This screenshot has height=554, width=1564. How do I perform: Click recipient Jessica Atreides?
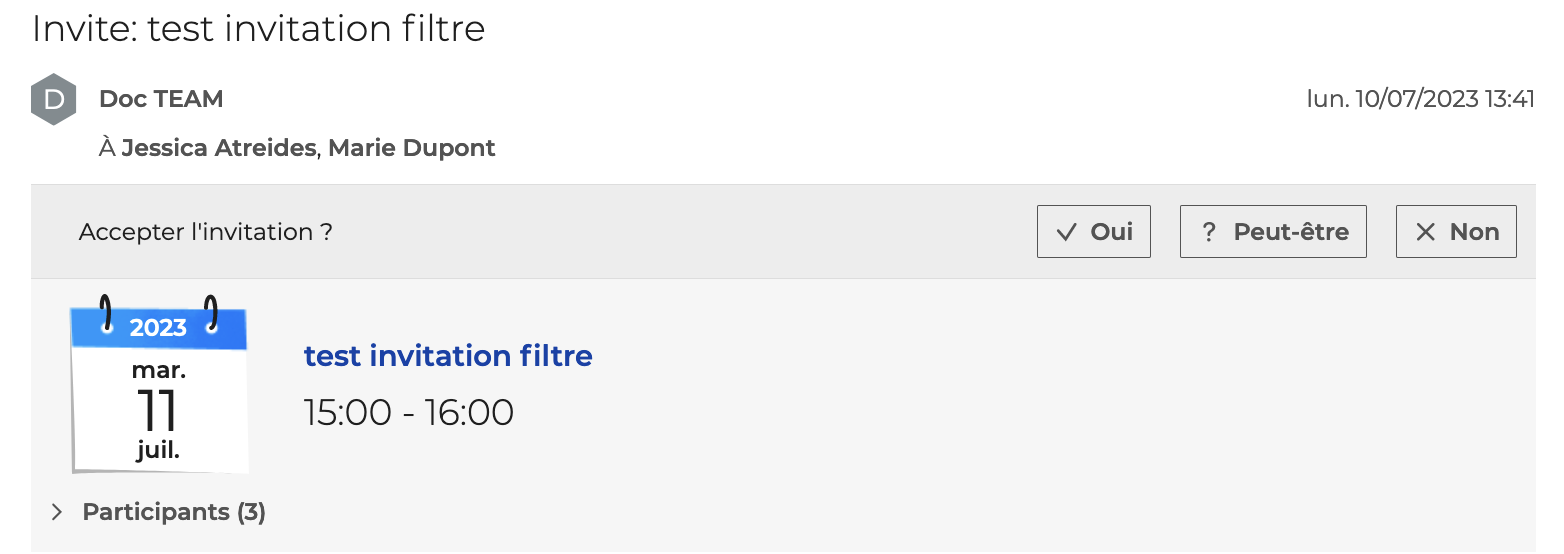219,148
